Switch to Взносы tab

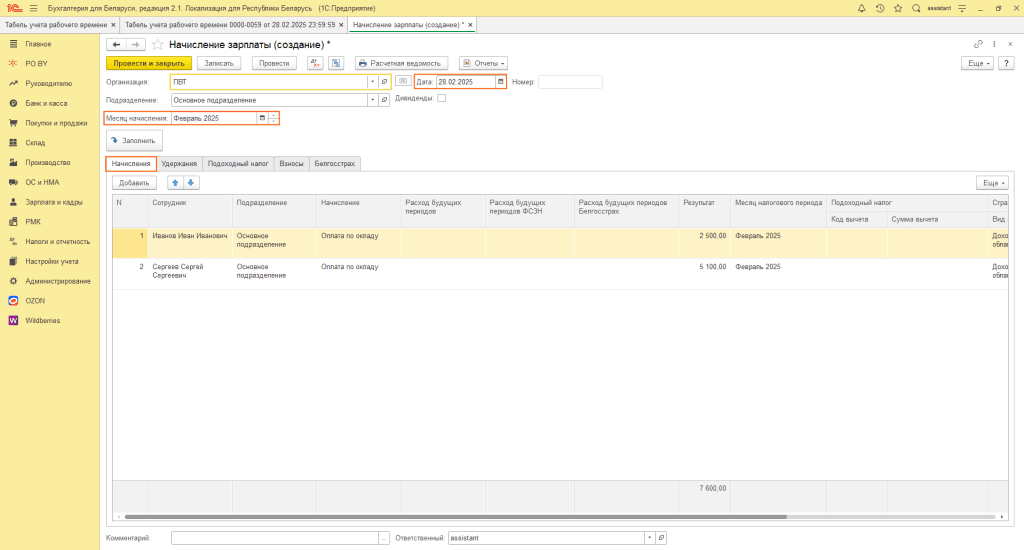[291, 163]
